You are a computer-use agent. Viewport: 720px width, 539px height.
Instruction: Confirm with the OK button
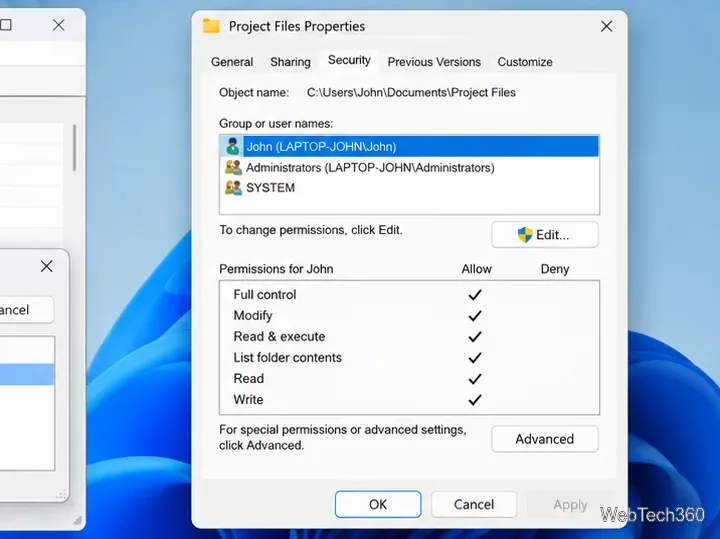(378, 504)
